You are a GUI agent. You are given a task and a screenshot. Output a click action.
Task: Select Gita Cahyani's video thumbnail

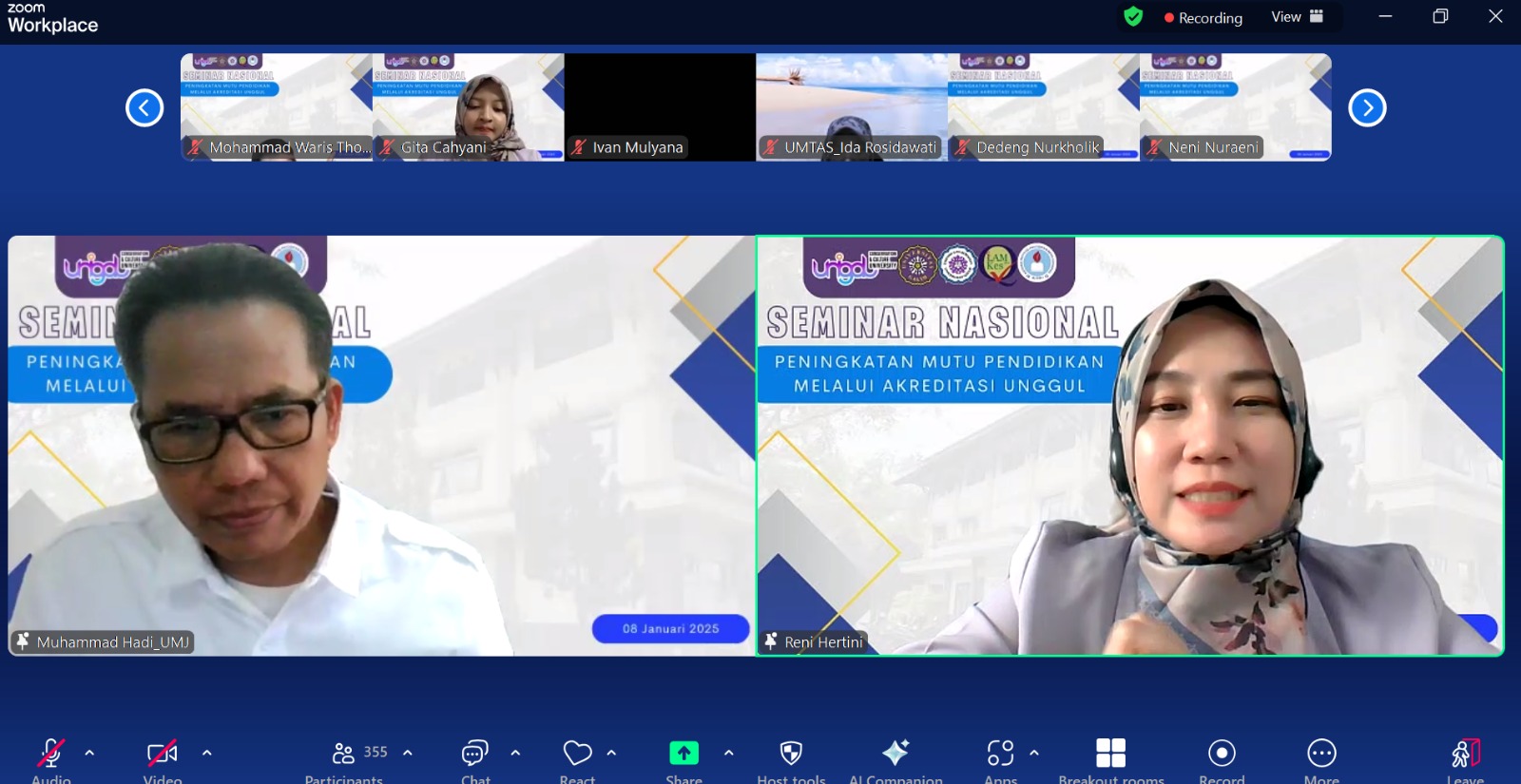pyautogui.click(x=469, y=106)
